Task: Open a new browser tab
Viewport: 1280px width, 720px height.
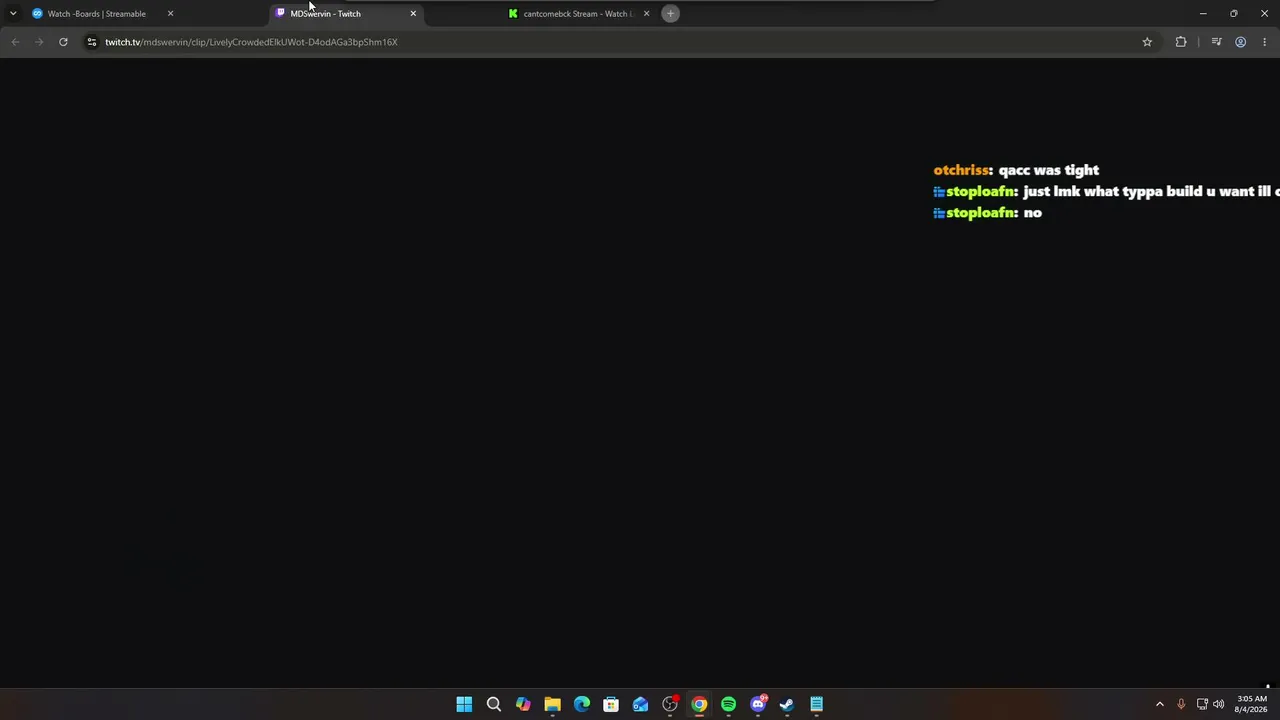Action: (x=671, y=14)
